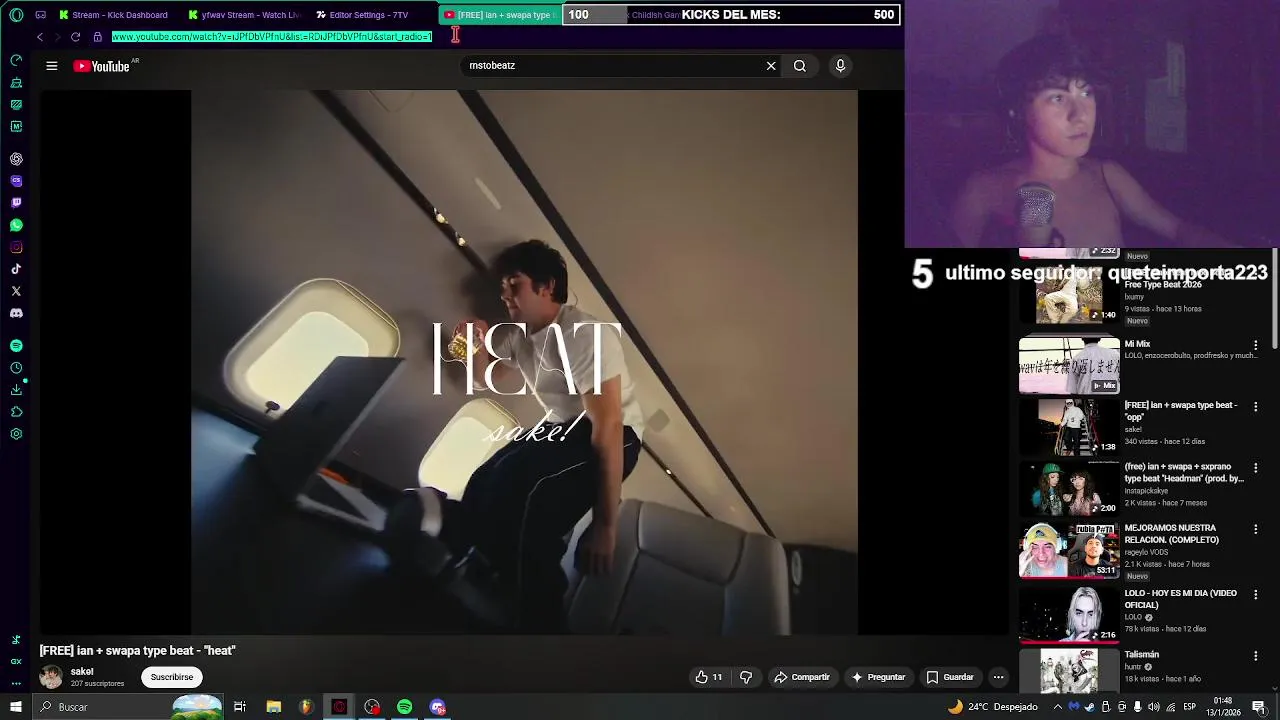
Task: Click the YouTube search input field
Action: click(610, 66)
